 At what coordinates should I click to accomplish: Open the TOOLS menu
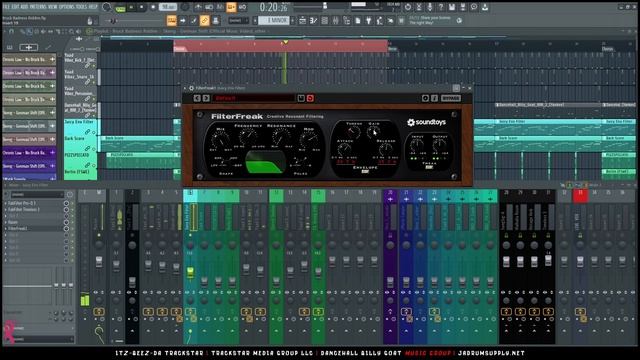coord(82,7)
